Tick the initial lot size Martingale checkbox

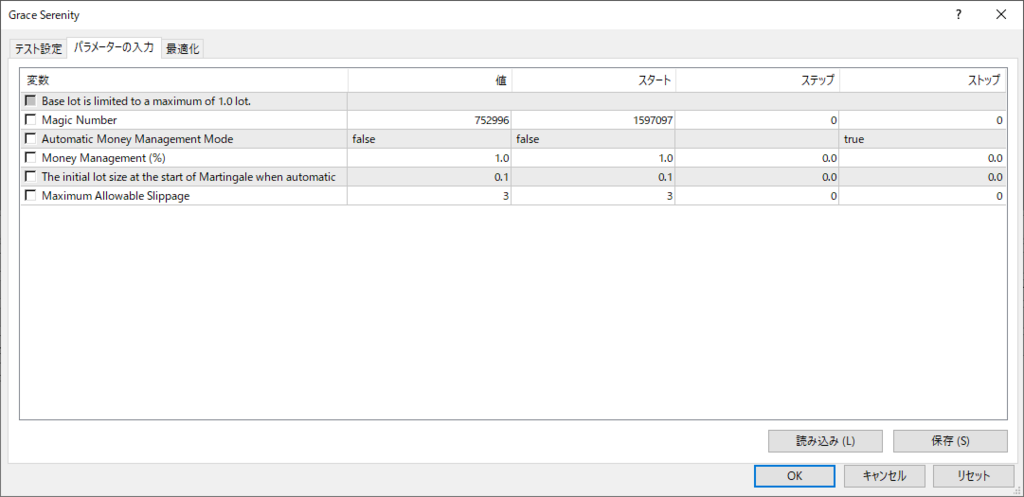[31, 177]
